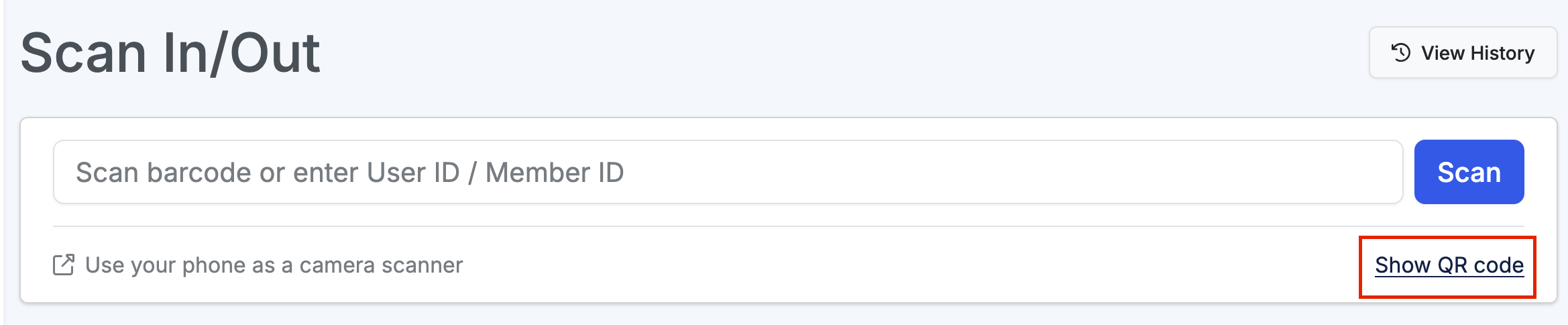The width and height of the screenshot is (1568, 325).
Task: Click the icon inside View History button
Action: (x=1401, y=52)
